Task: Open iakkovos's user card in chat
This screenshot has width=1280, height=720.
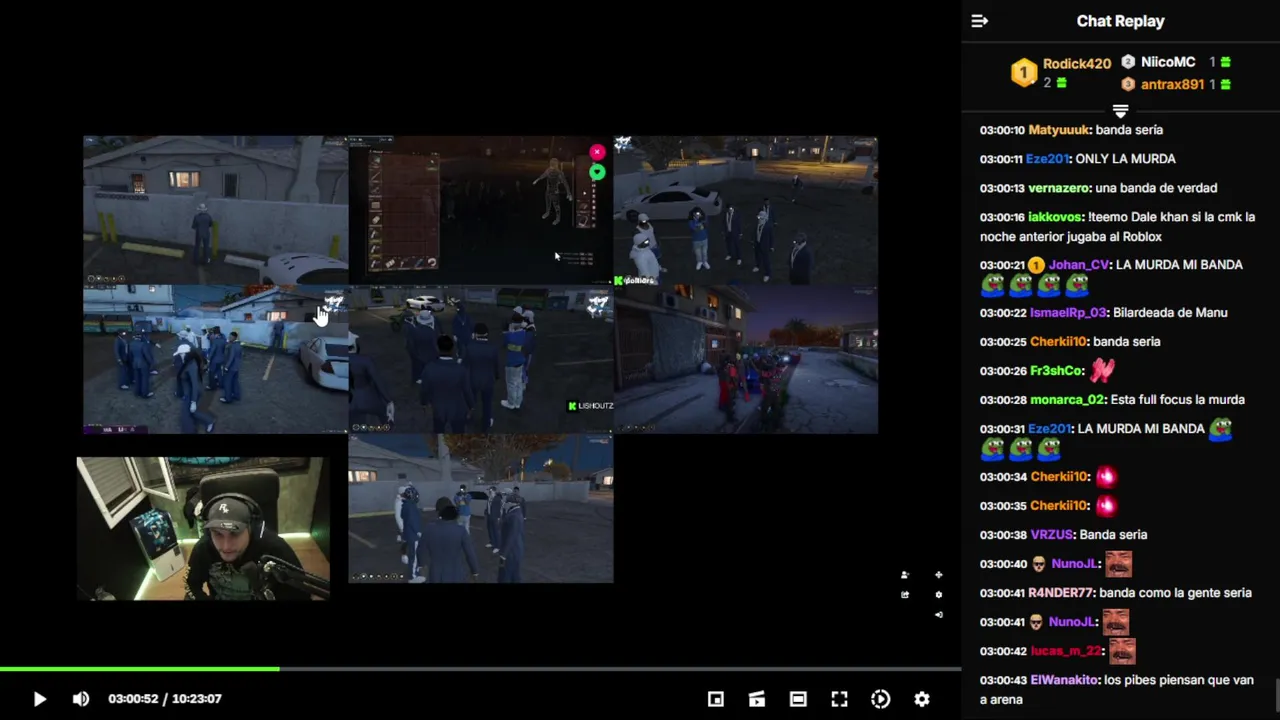Action: pos(1055,217)
